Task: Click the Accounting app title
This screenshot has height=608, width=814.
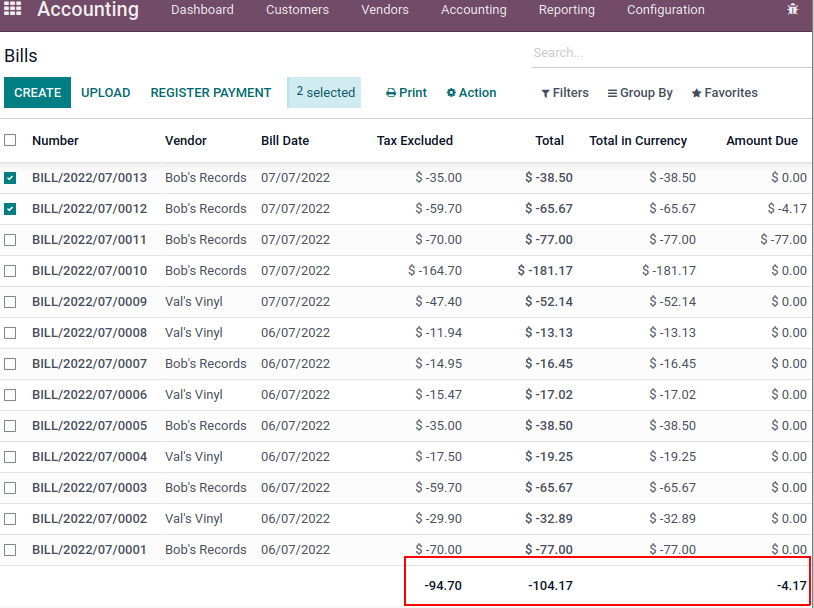Action: (x=88, y=9)
